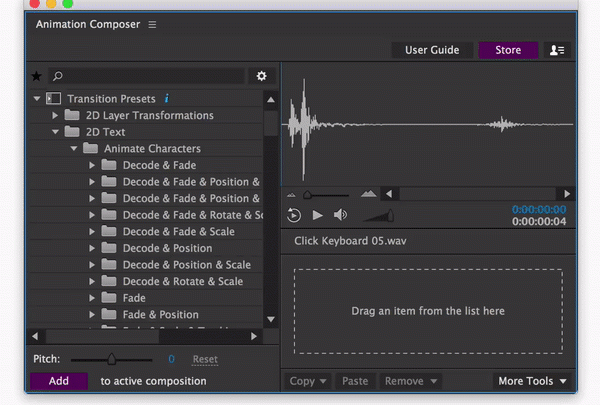Expand the Fade & Position folder
600x405 pixels.
[92, 314]
